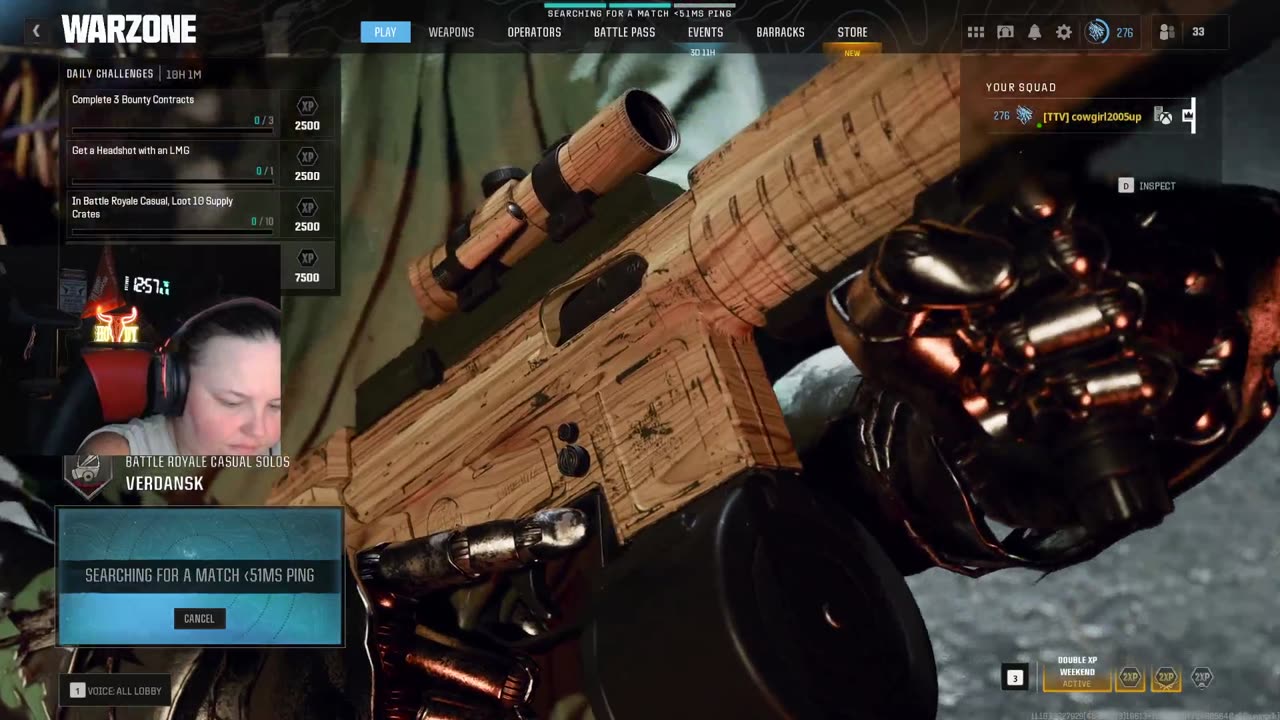Viewport: 1280px width, 720px height.
Task: Open the social friends icon
Action: pos(1167,32)
